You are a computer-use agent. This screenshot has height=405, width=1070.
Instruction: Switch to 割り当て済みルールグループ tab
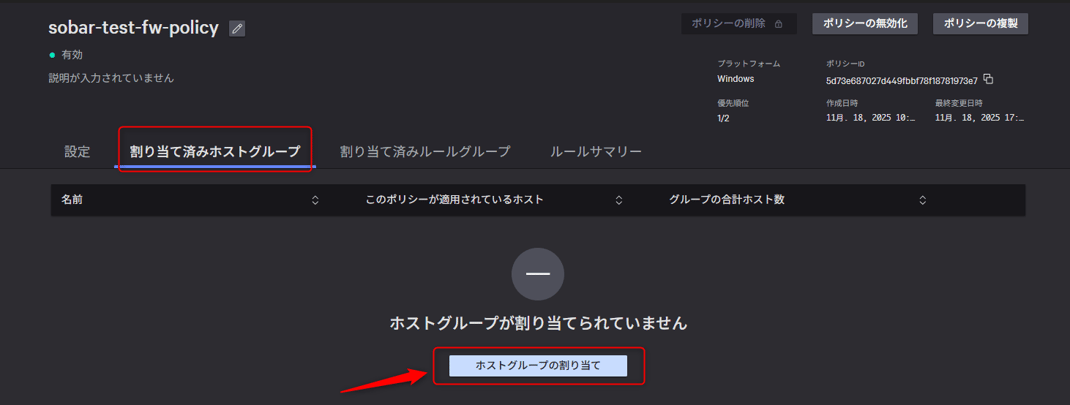425,152
